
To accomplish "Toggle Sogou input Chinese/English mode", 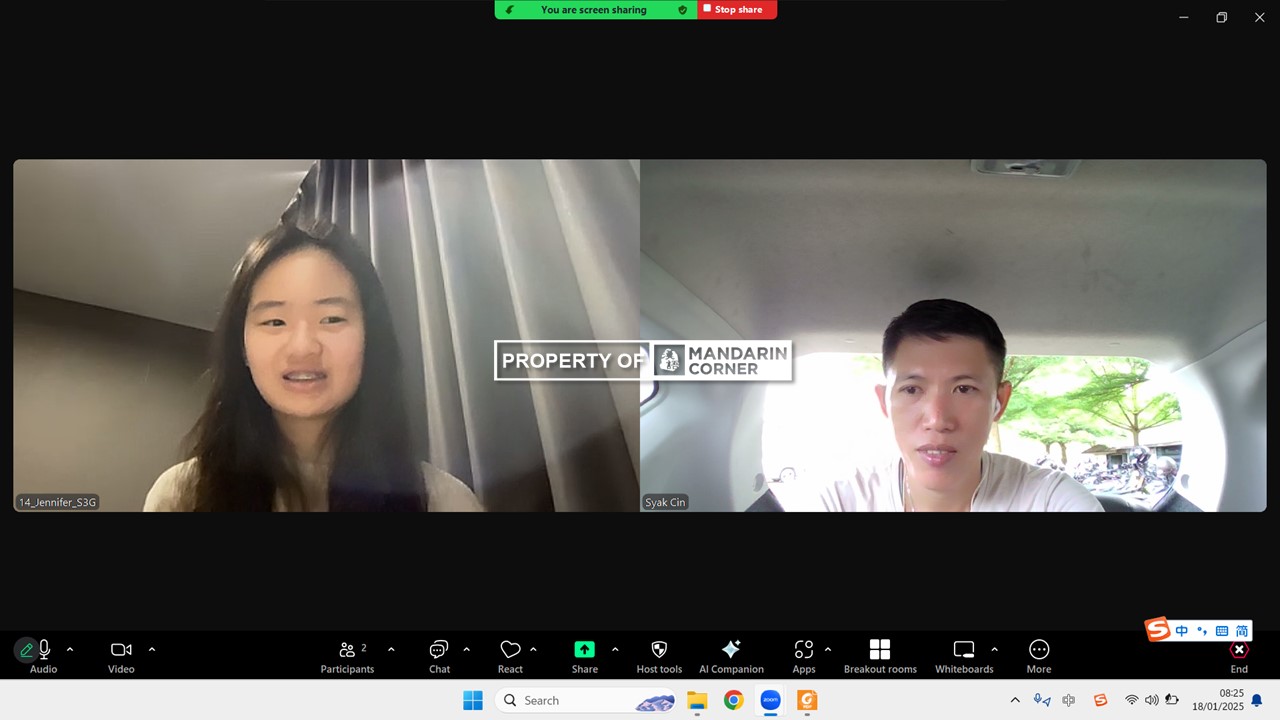I will tap(1182, 631).
